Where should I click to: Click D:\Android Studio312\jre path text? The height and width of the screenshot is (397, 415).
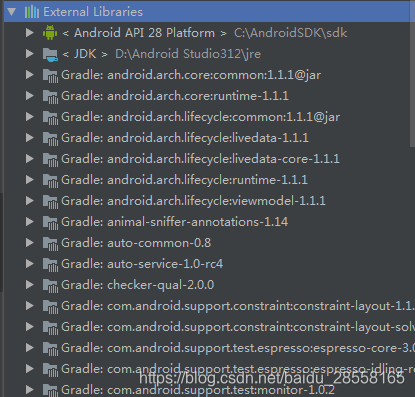tap(188, 54)
